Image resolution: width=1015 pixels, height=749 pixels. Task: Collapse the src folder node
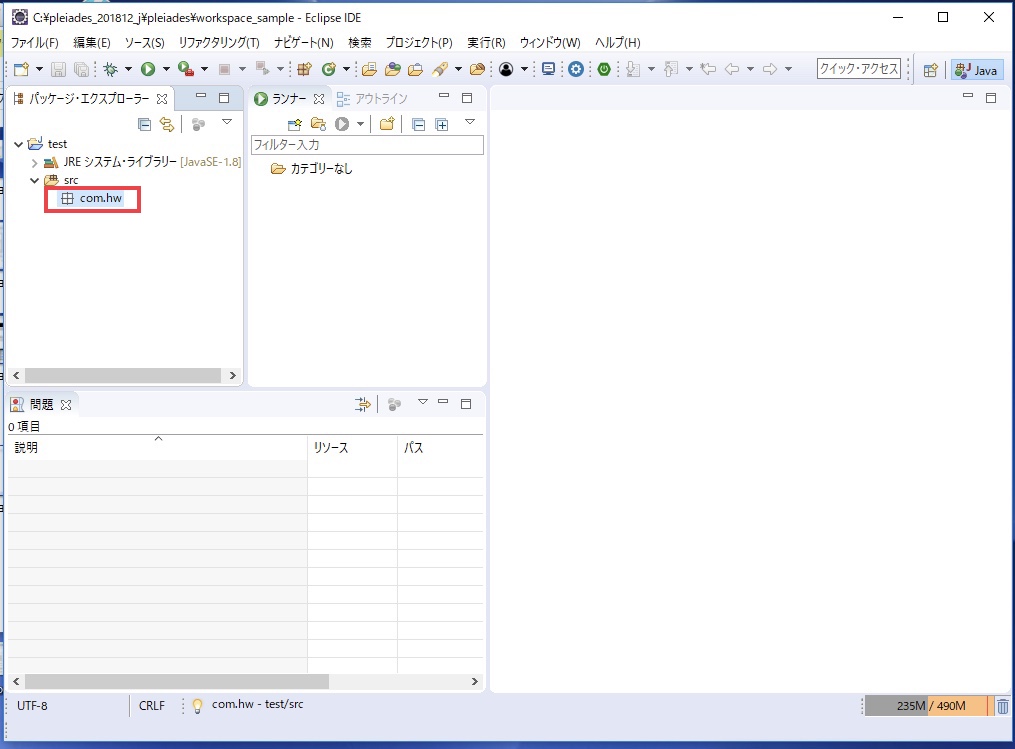(34, 180)
